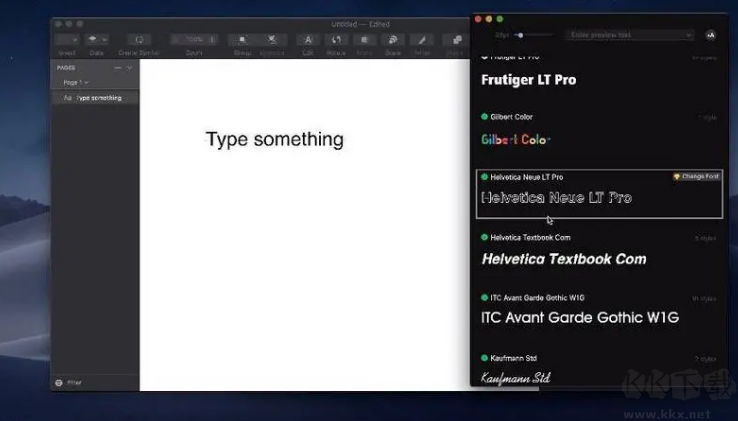Open the Insert tool dropdown in Sketch

coord(67,40)
